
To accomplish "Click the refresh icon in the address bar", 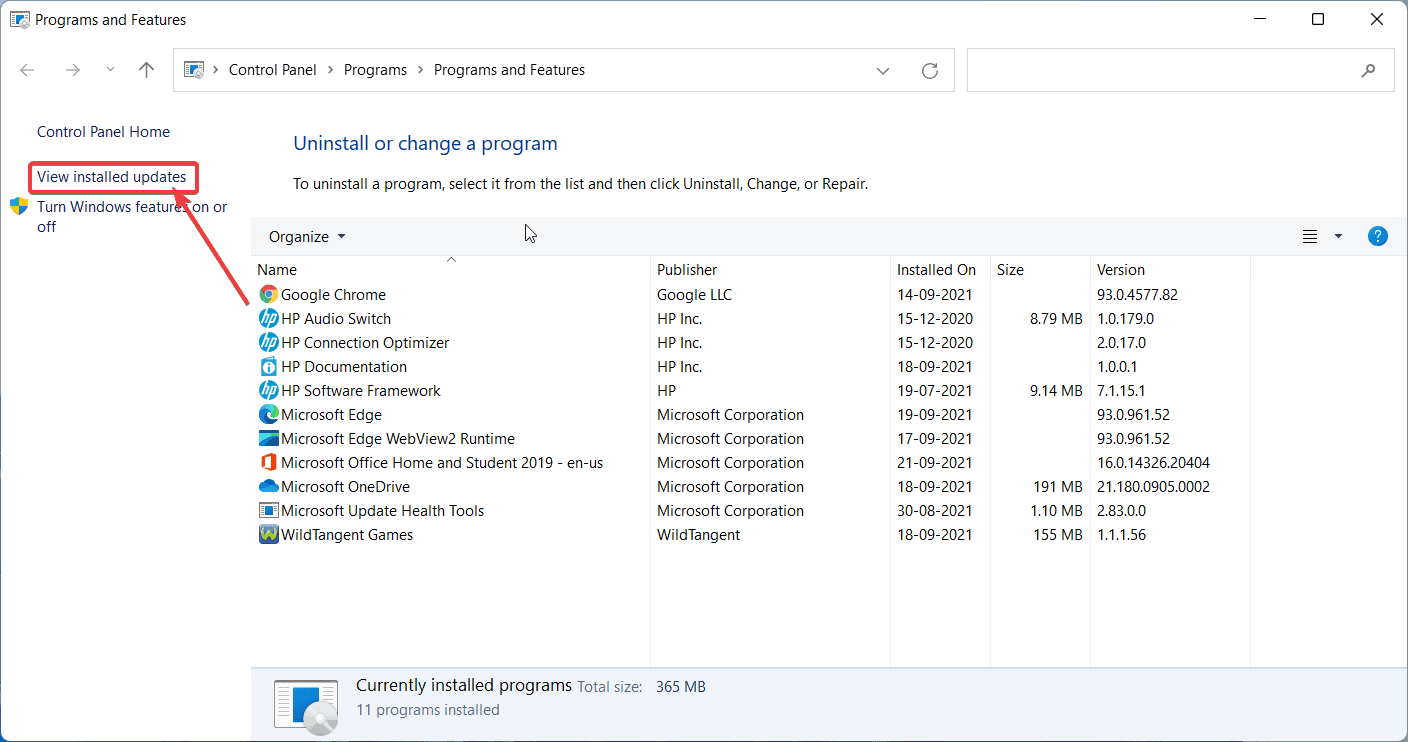I will 930,70.
